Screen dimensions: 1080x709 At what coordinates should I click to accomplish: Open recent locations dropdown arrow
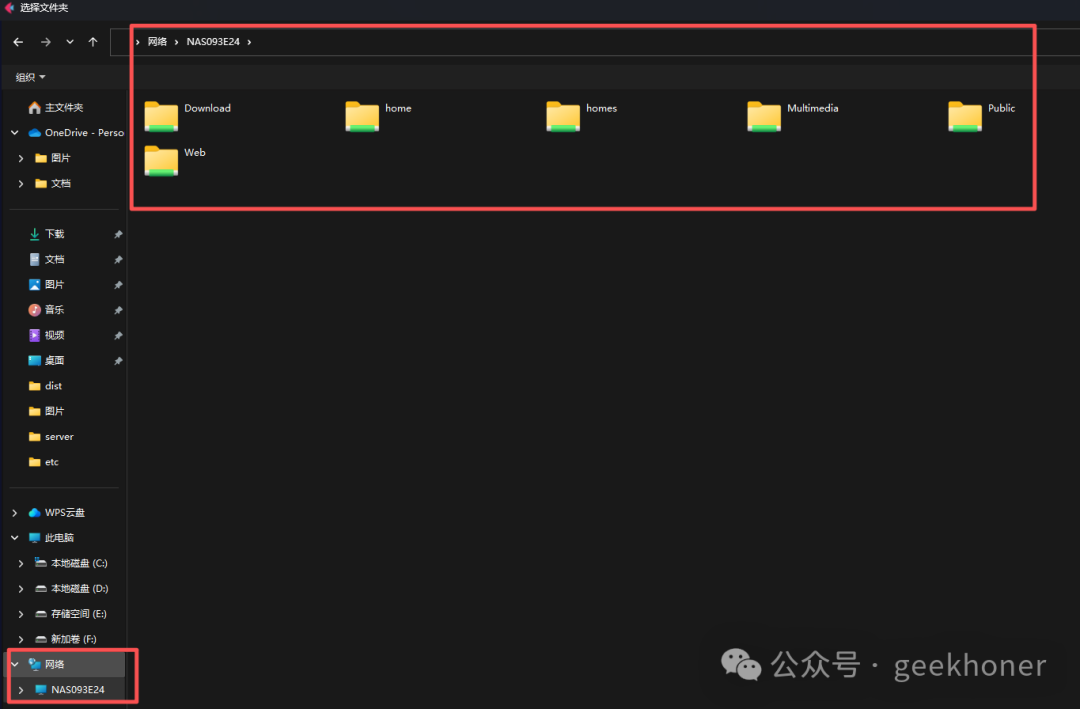pos(70,42)
